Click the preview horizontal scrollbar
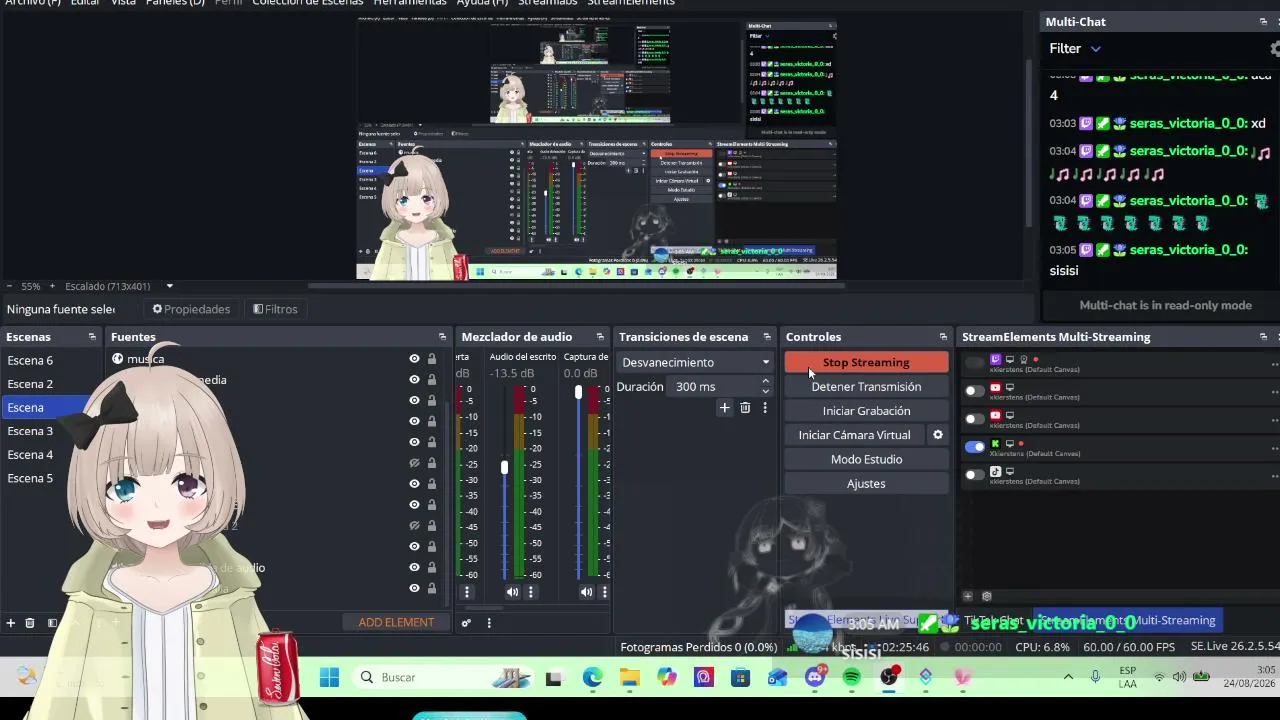1280x720 pixels. [575, 286]
